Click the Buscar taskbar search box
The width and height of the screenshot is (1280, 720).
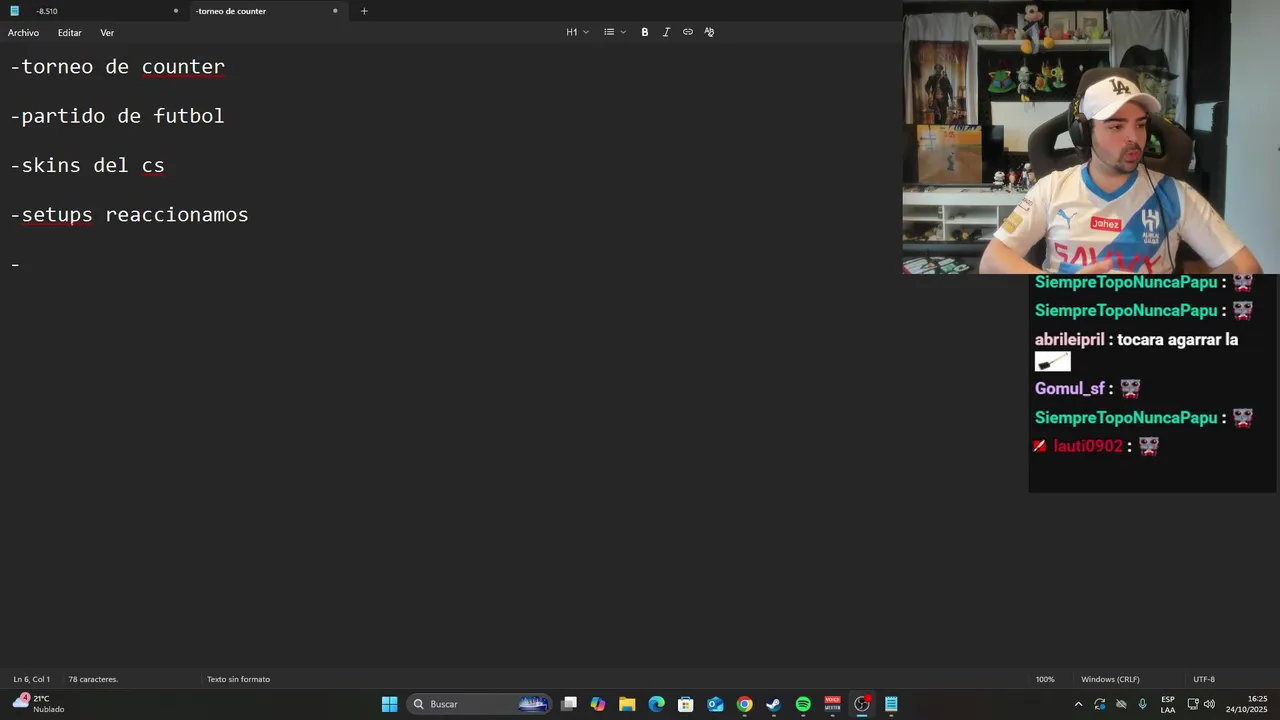480,704
